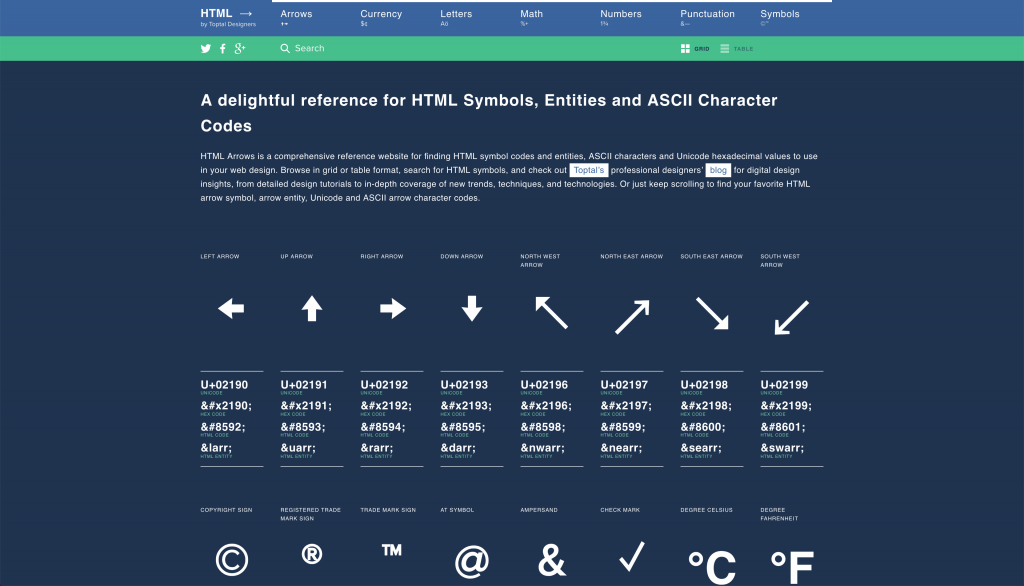Click the U+02192 unicode value
The image size is (1024, 586).
pos(384,385)
